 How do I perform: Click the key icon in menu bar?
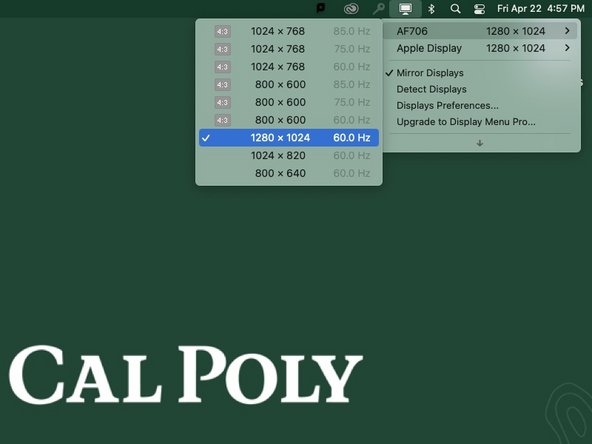(378, 9)
